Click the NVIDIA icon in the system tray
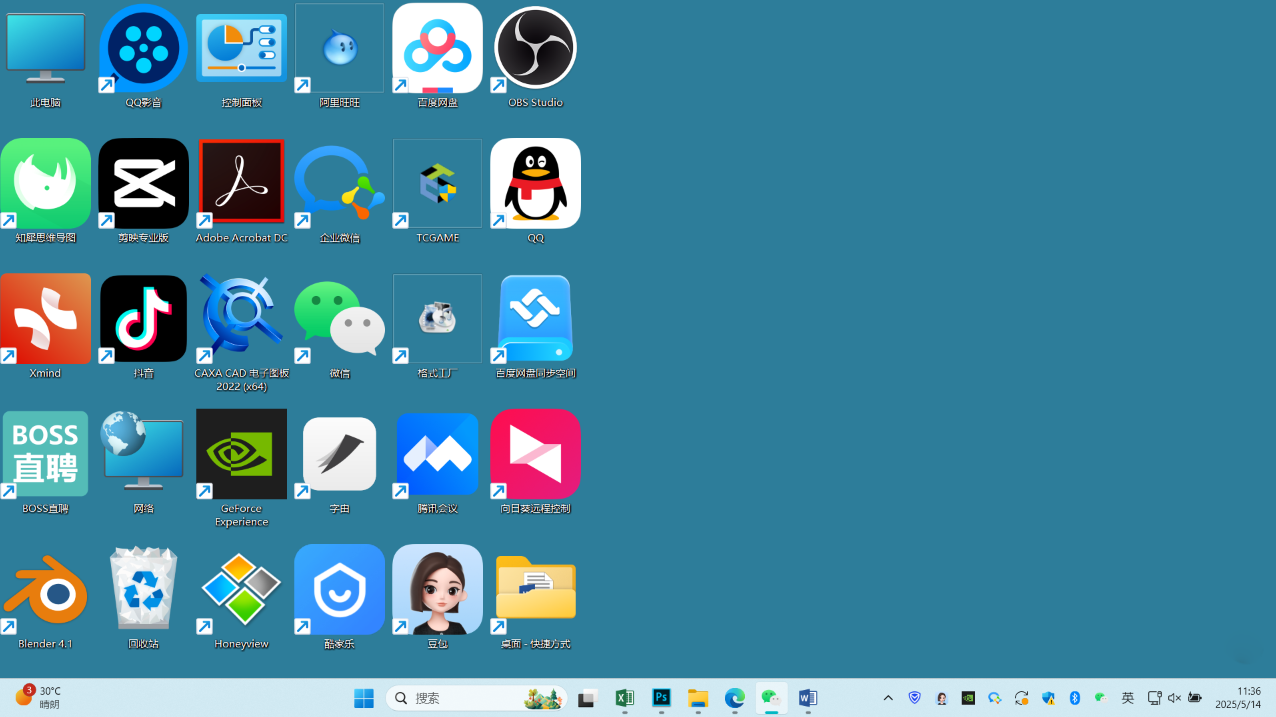 tap(968, 698)
